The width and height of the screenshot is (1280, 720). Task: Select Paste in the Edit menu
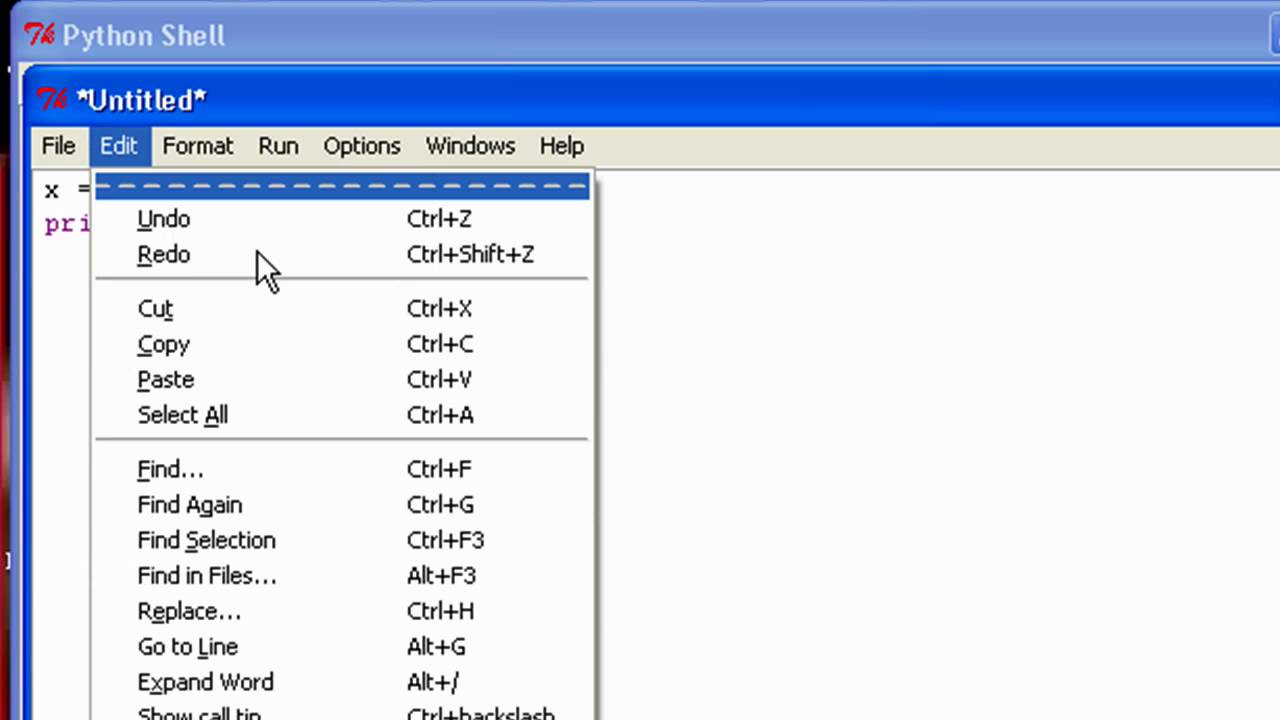coord(342,380)
